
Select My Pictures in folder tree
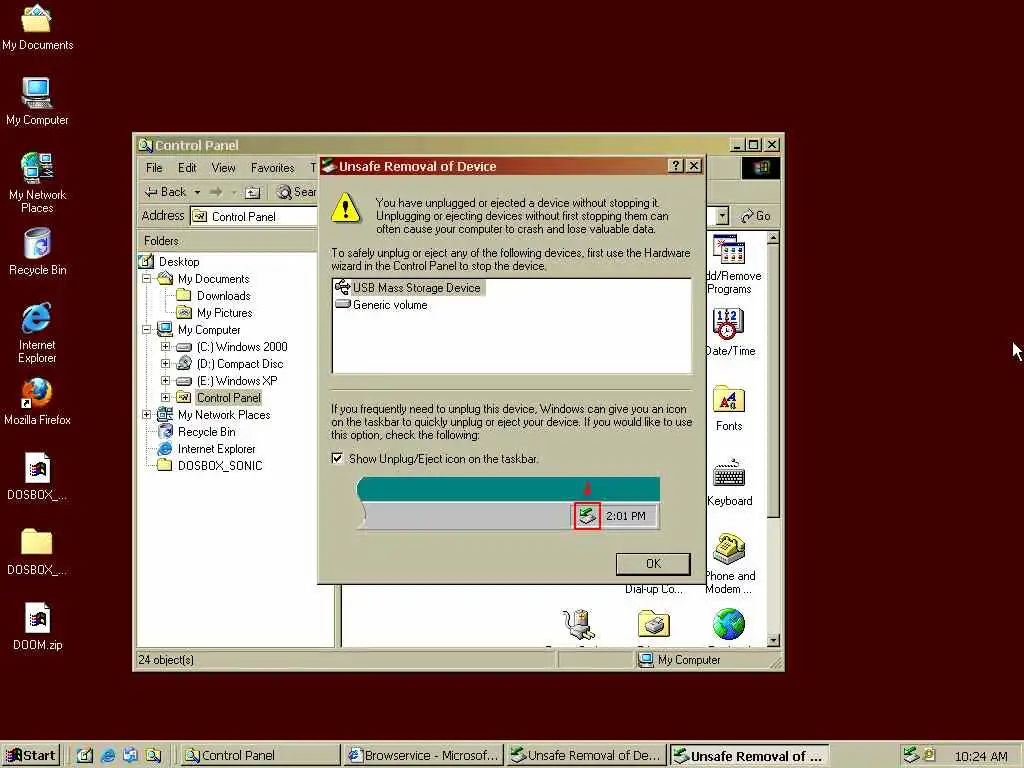pos(225,313)
